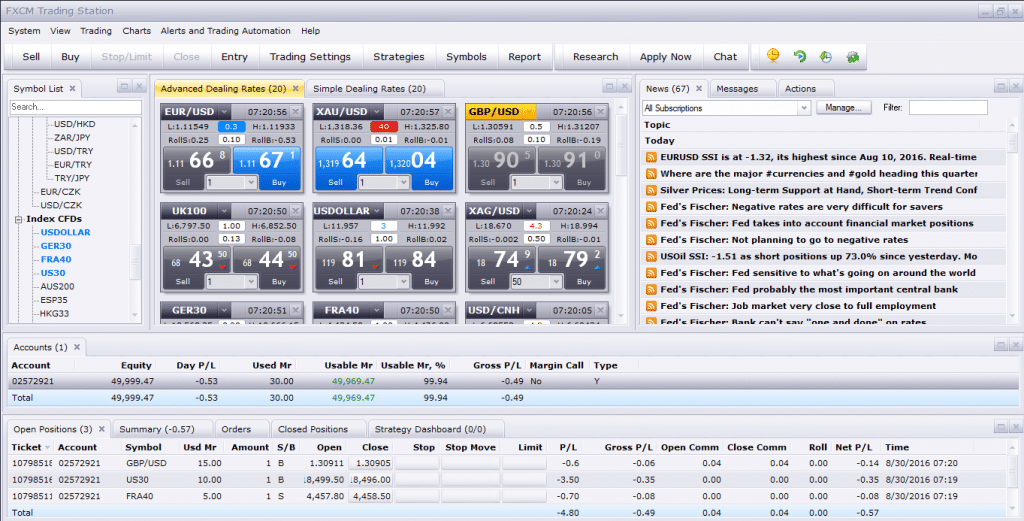Select US30 in the symbol tree

tap(53, 273)
